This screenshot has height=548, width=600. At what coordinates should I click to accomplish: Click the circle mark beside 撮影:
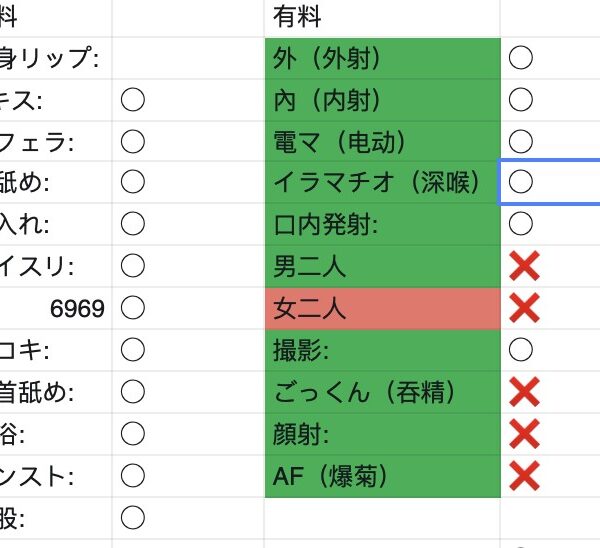point(521,350)
